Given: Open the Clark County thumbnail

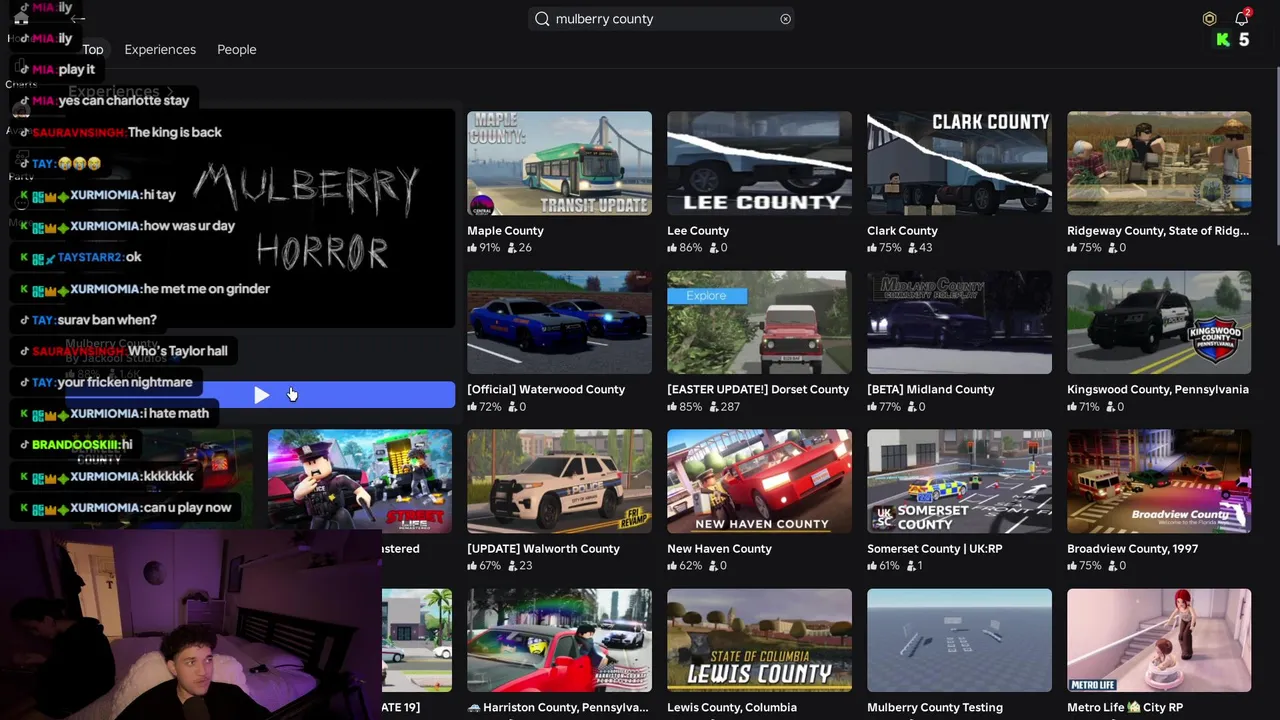Looking at the screenshot, I should coord(959,163).
